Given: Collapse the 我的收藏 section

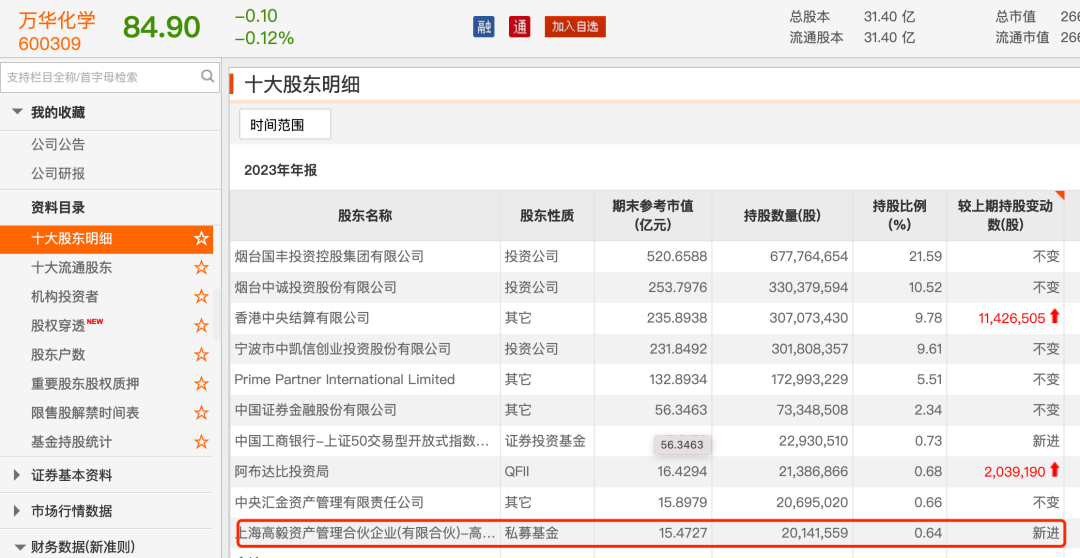Looking at the screenshot, I should click(18, 112).
